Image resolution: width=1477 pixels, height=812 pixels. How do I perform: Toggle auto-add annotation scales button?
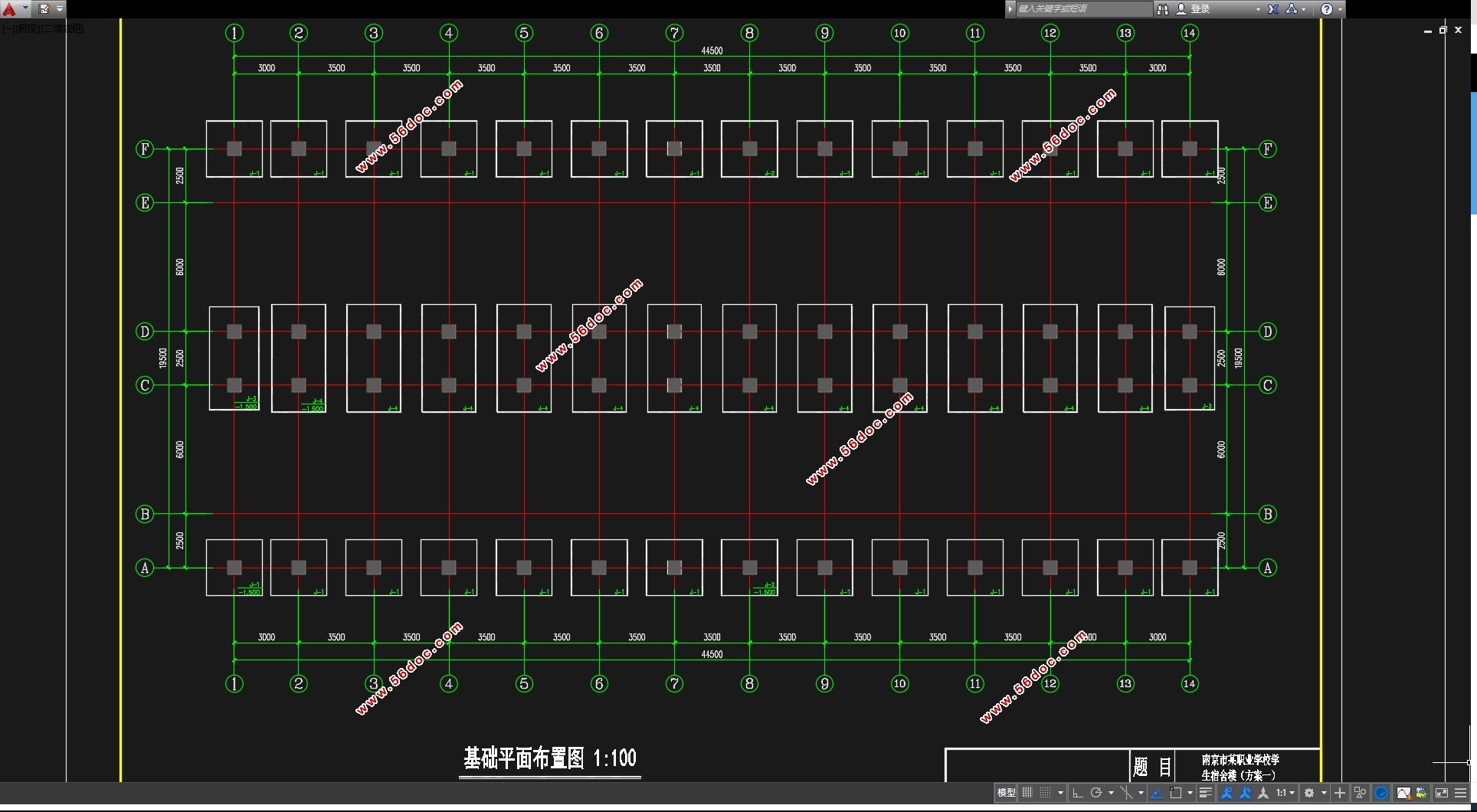(1245, 793)
